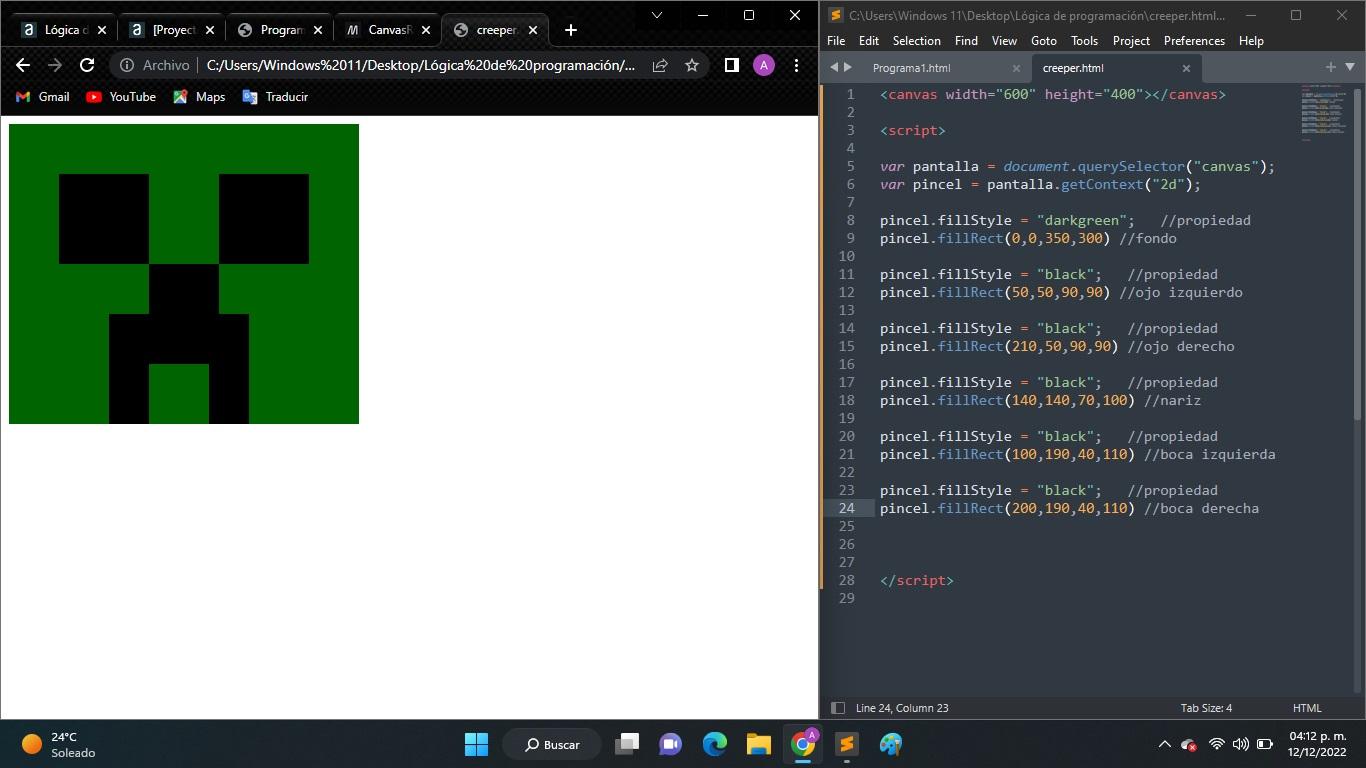Open taskbar Buscar search box
The height and width of the screenshot is (768, 1366).
click(x=551, y=744)
